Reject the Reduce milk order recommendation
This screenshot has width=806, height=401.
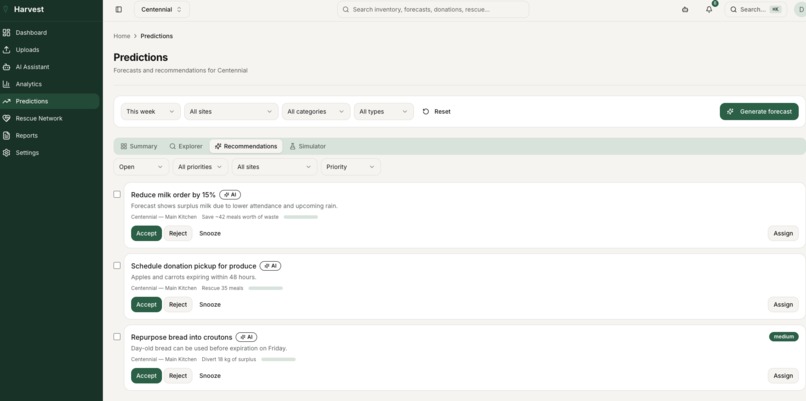(178, 233)
